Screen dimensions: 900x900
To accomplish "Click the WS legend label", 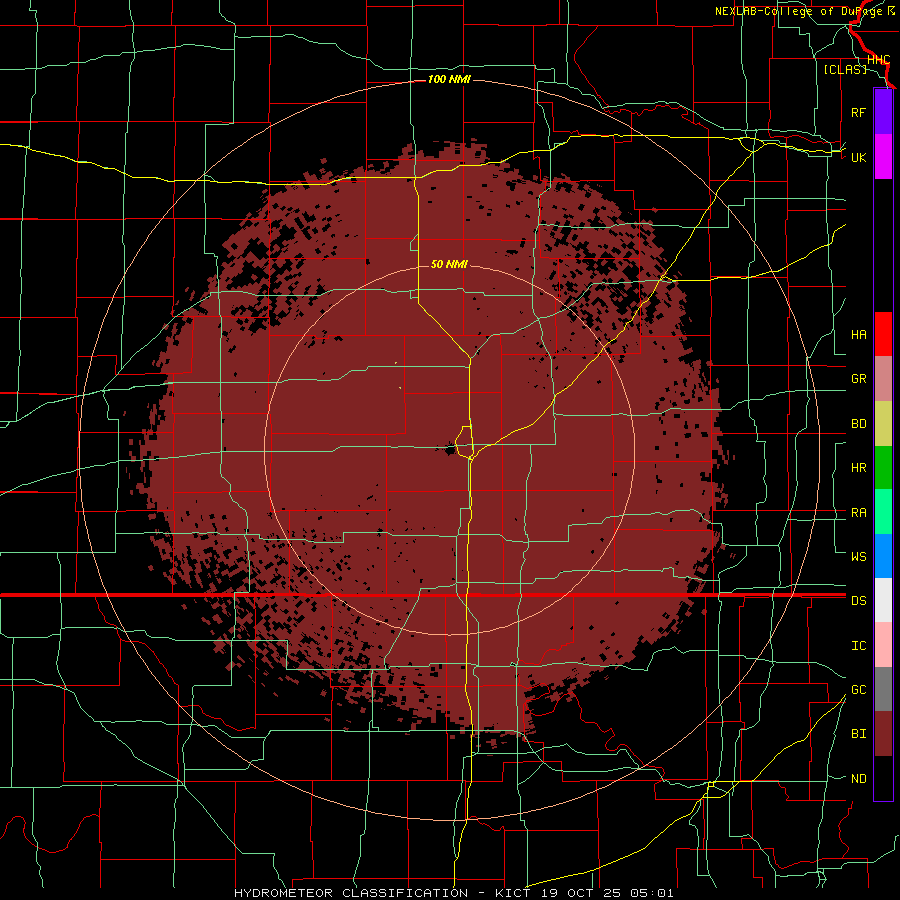I will 858,557.
